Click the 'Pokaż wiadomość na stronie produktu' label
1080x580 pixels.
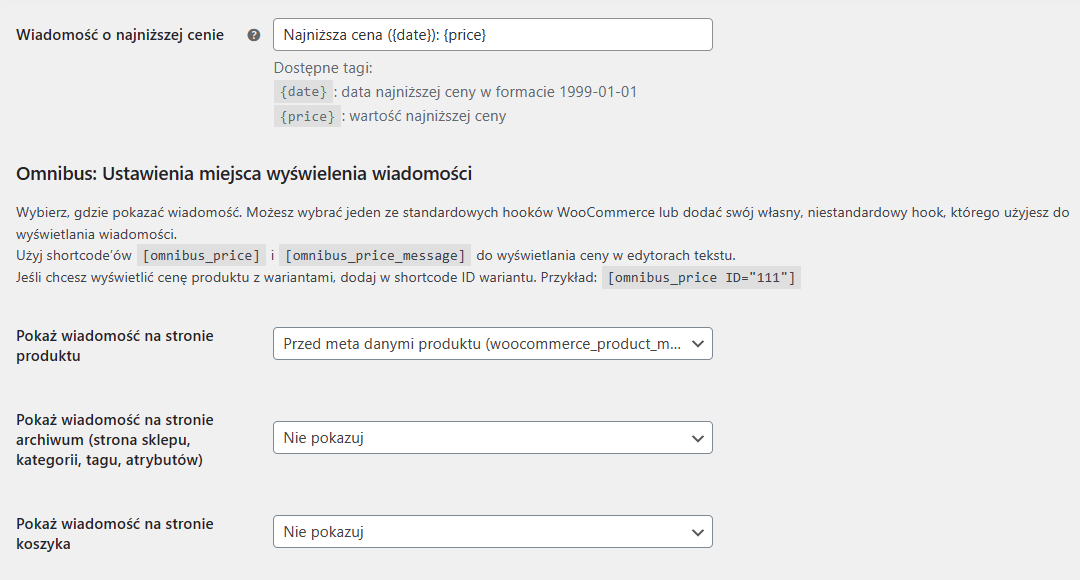pyautogui.click(x=115, y=346)
